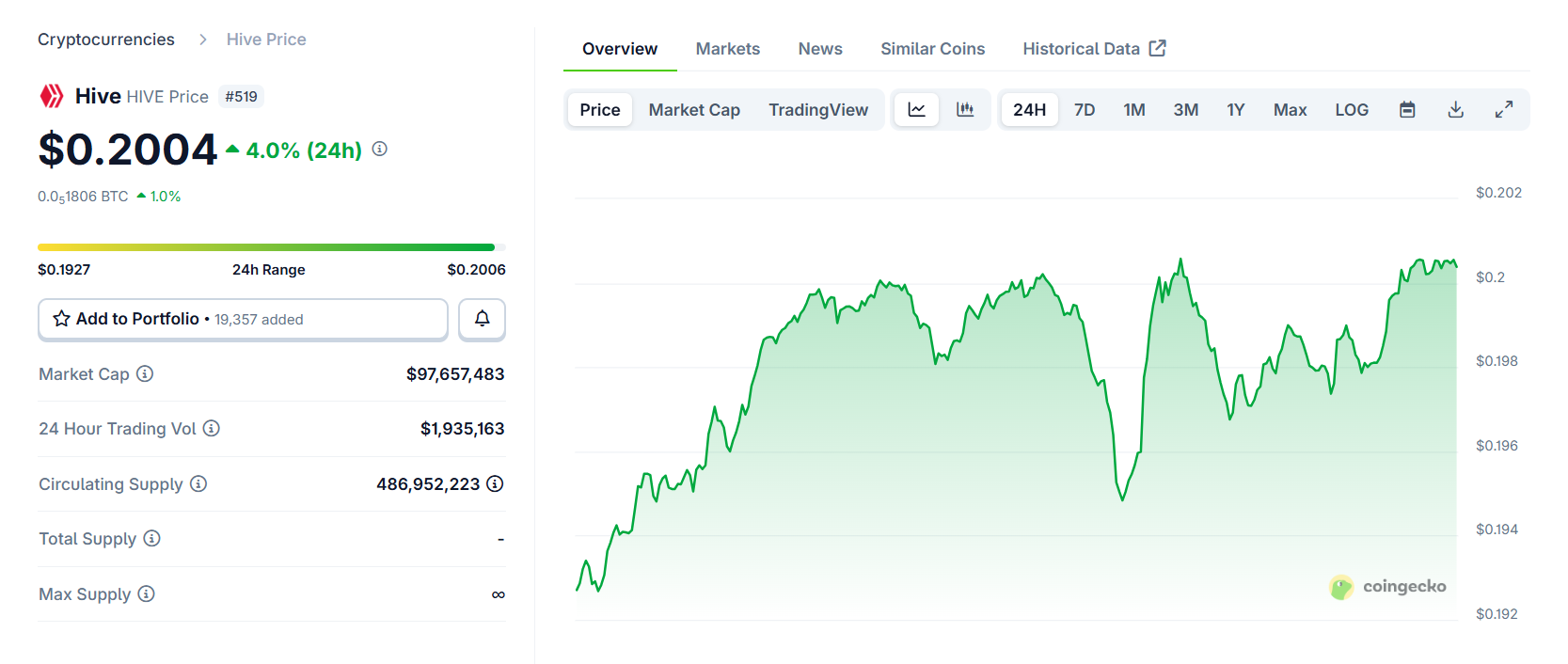1568x664 pixels.
Task: Click the price alert bell icon
Action: click(483, 319)
